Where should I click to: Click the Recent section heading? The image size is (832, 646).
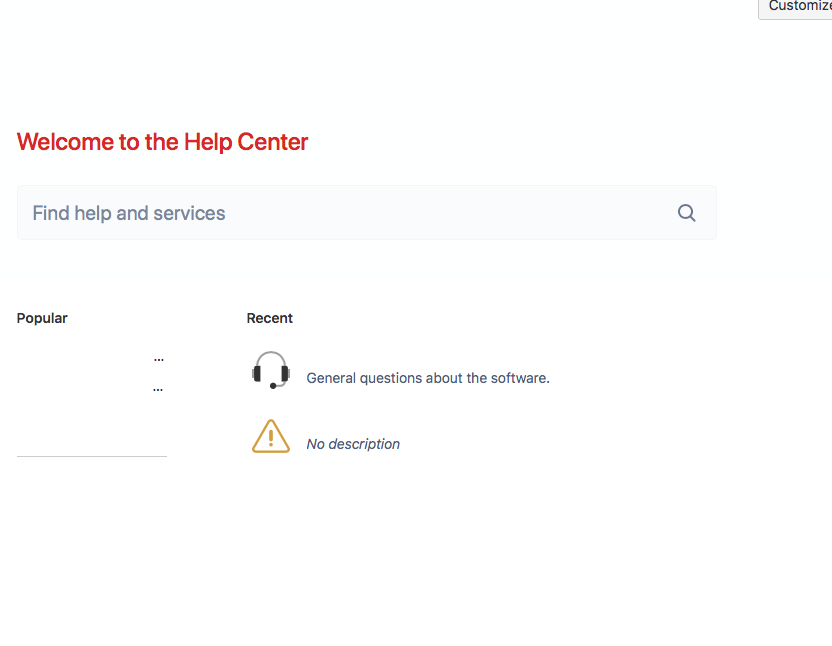coord(270,318)
